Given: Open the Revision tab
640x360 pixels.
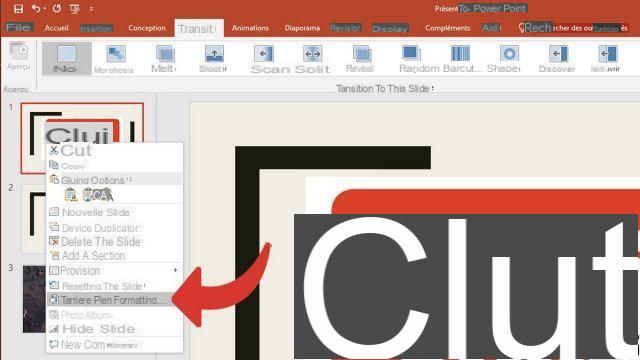Looking at the screenshot, I should click(346, 28).
